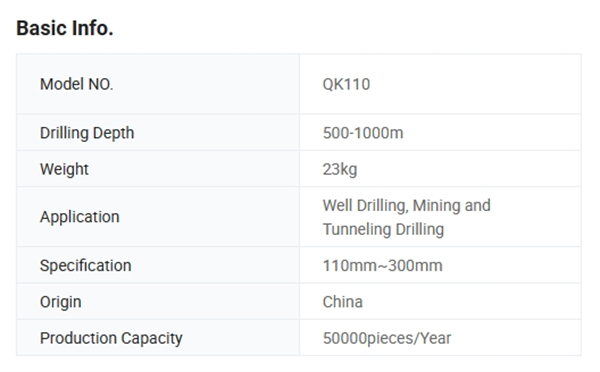600x372 pixels.
Task: Click the Tunneling Drilling text line
Action: pos(383,229)
